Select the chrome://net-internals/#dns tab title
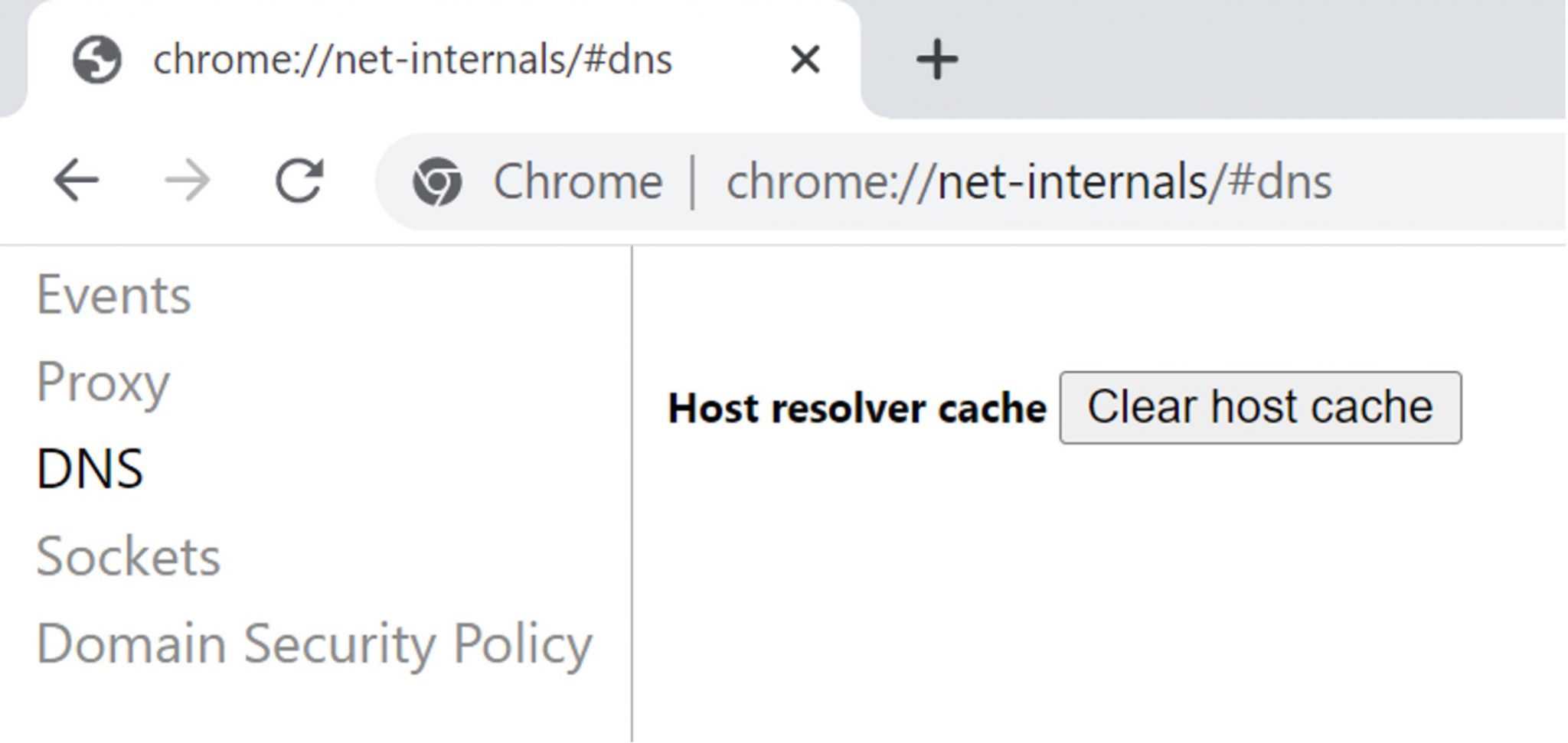The width and height of the screenshot is (1568, 743). tap(412, 60)
